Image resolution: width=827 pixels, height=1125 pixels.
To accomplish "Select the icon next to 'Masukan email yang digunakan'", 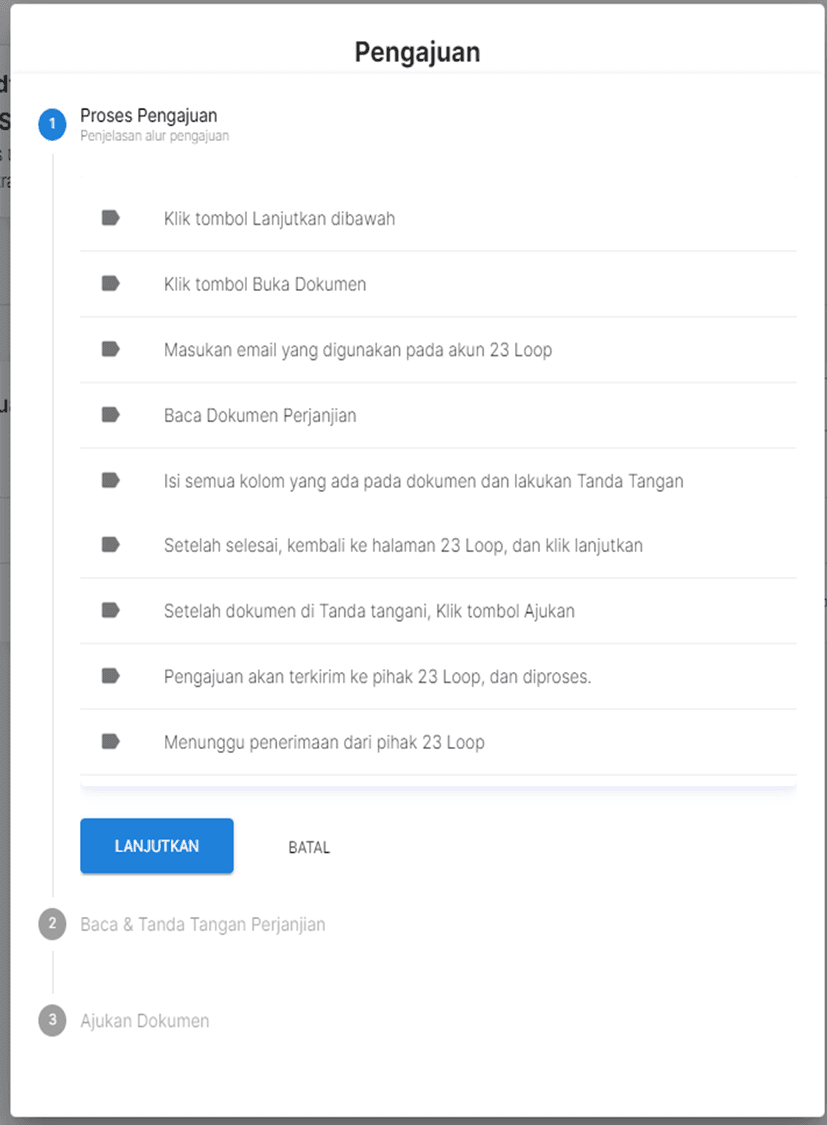I will pos(110,349).
